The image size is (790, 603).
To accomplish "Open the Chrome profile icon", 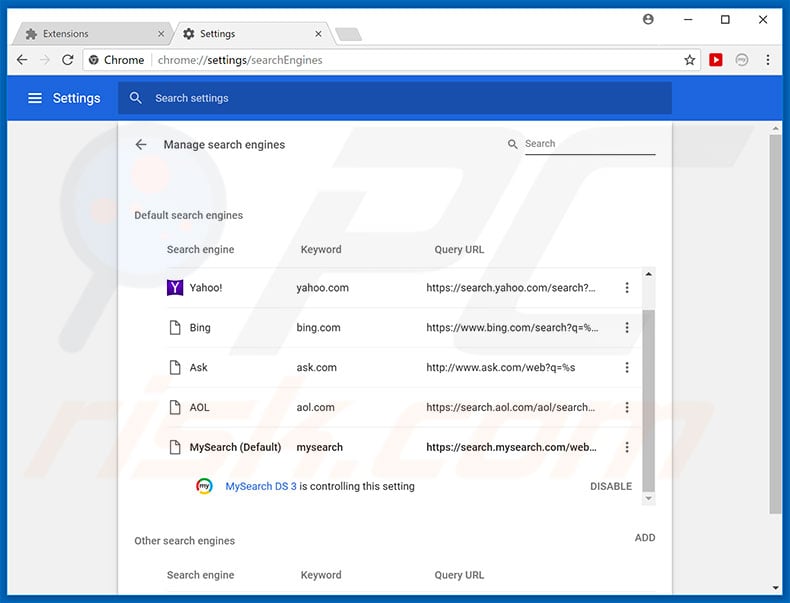I will pos(648,19).
